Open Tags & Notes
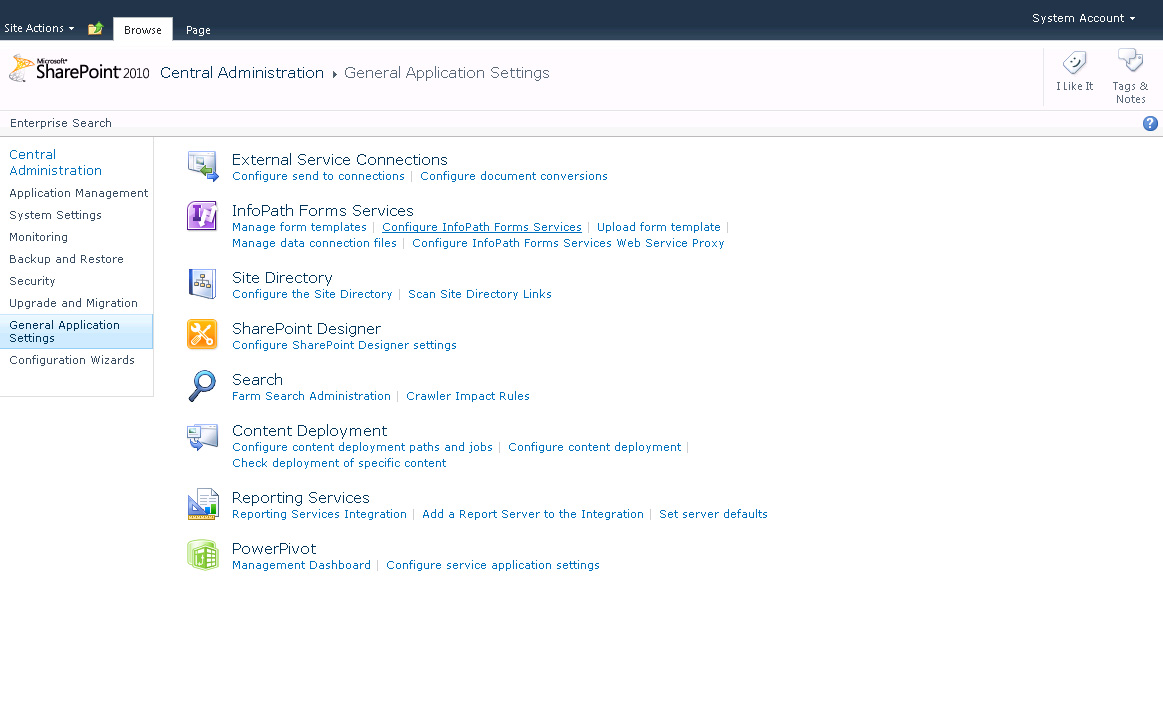The image size is (1163, 716). coord(1130,76)
